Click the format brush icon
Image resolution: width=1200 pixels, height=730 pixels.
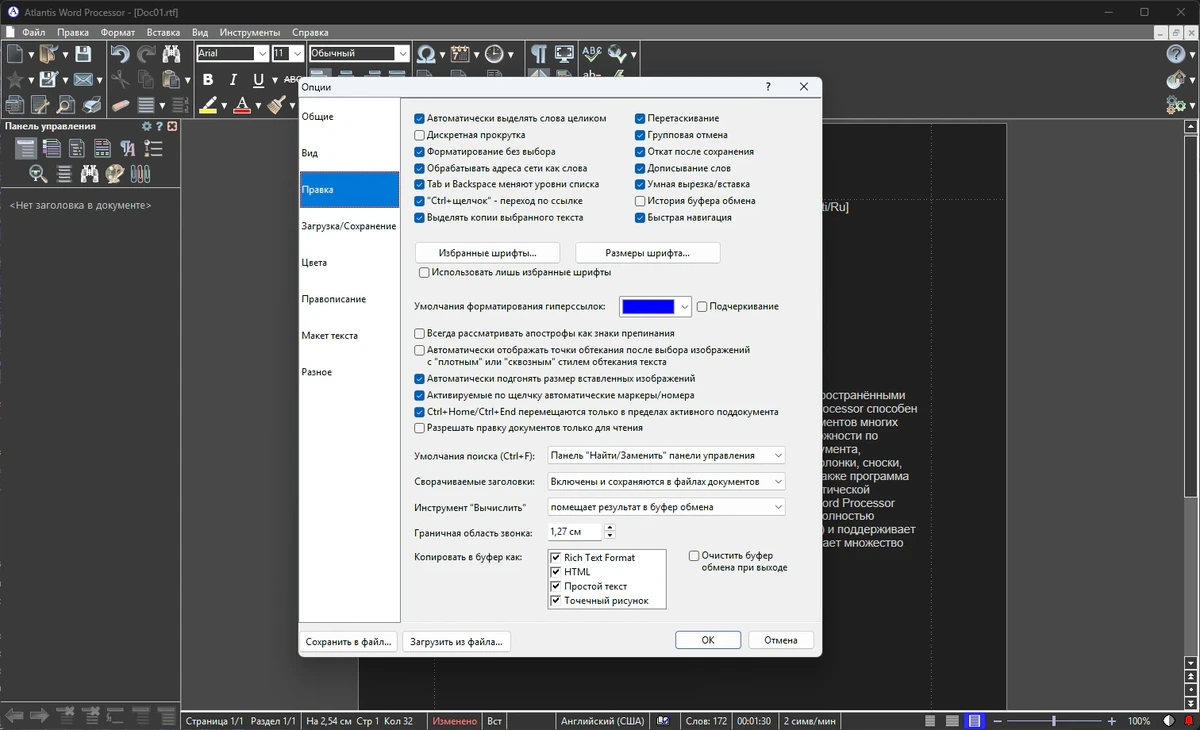(x=275, y=105)
